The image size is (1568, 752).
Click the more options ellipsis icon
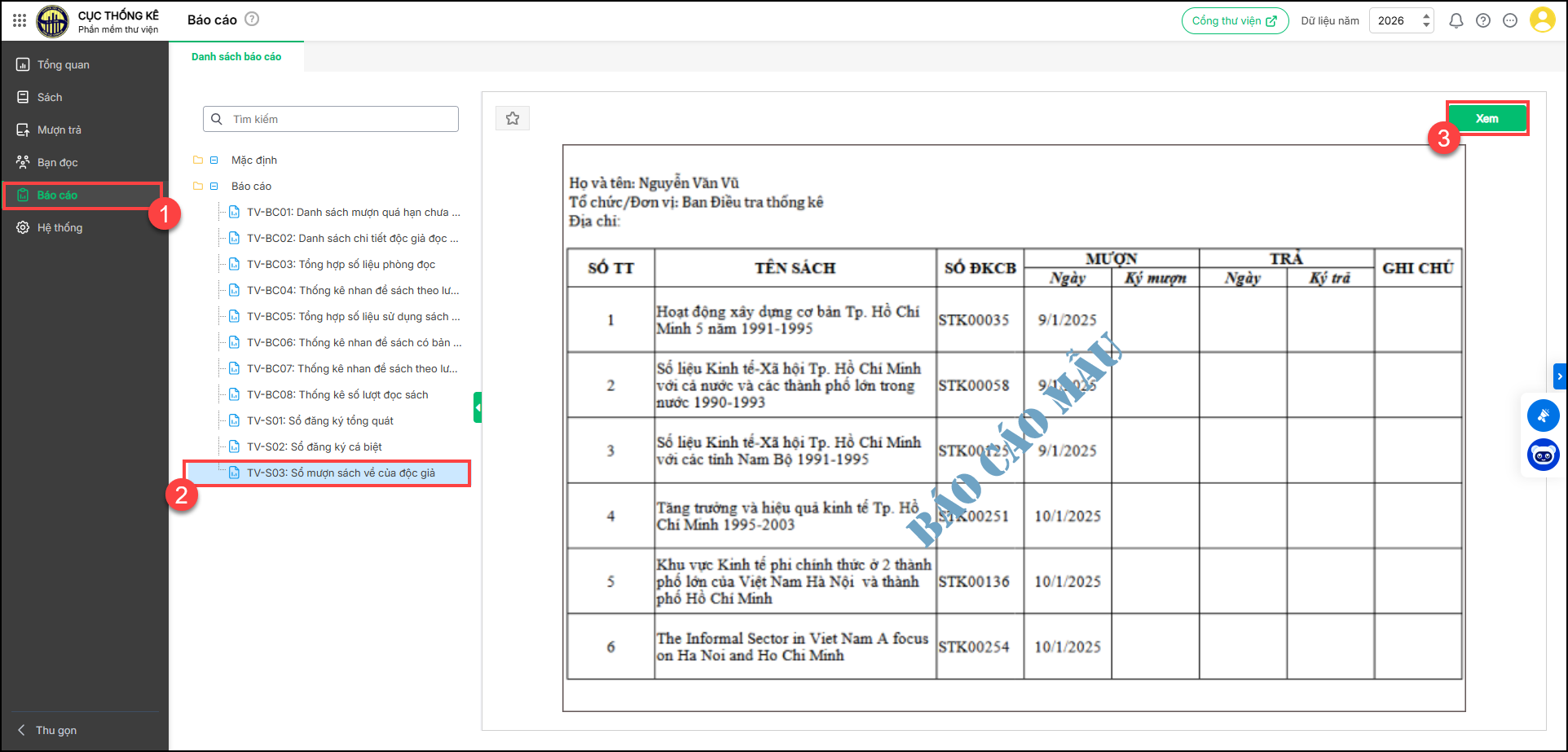pyautogui.click(x=1510, y=21)
